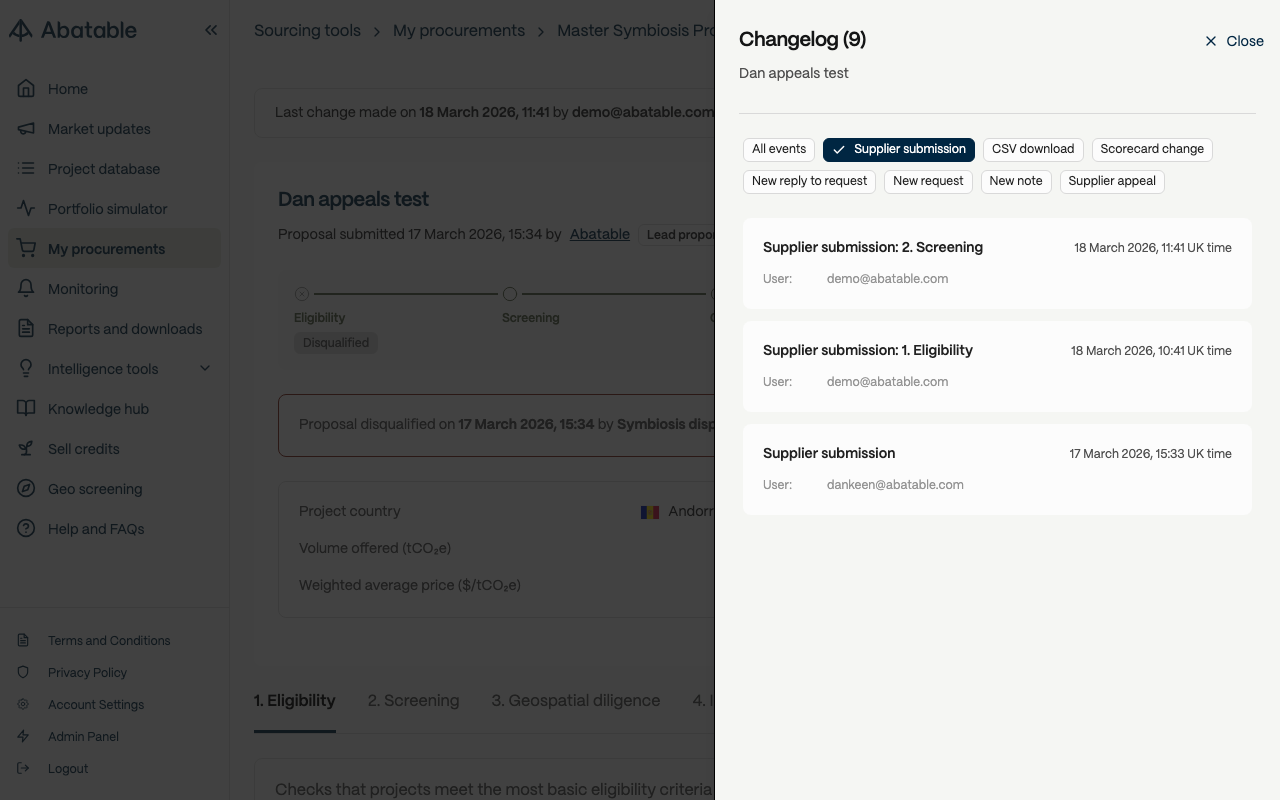Click the Knowledge hub book icon
1280x800 pixels.
(x=27, y=409)
